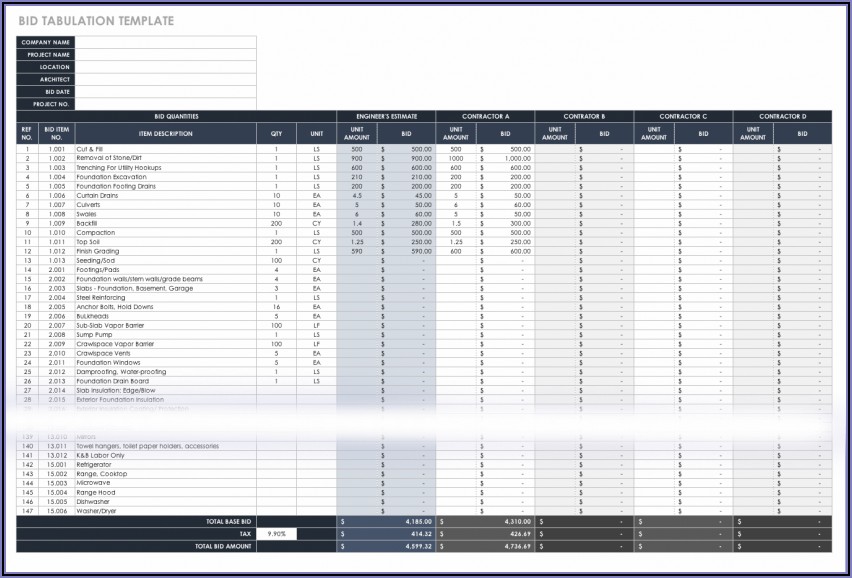The image size is (852, 578).
Task: Select the Sump Pump row description
Action: point(94,335)
